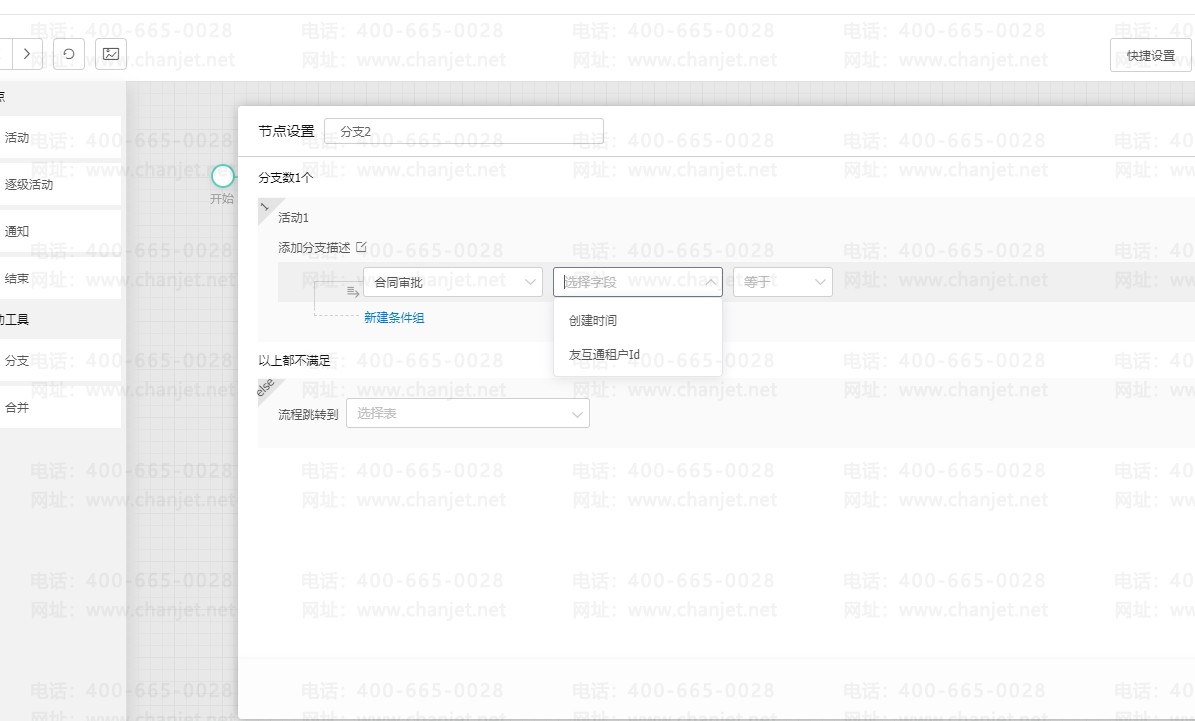Image resolution: width=1195 pixels, height=721 pixels.
Task: Click the 活动1 branch label
Action: 293,218
